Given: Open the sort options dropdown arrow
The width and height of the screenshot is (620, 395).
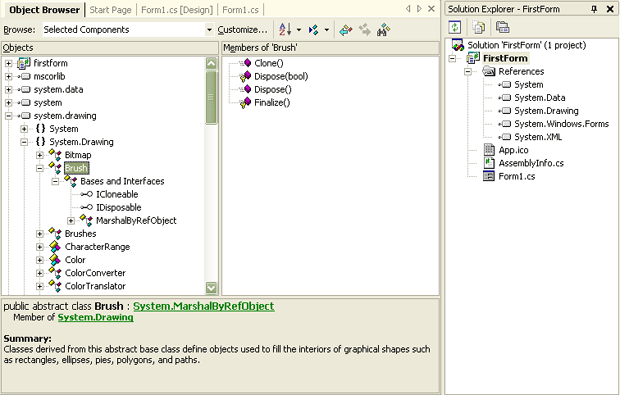Looking at the screenshot, I should (x=299, y=30).
